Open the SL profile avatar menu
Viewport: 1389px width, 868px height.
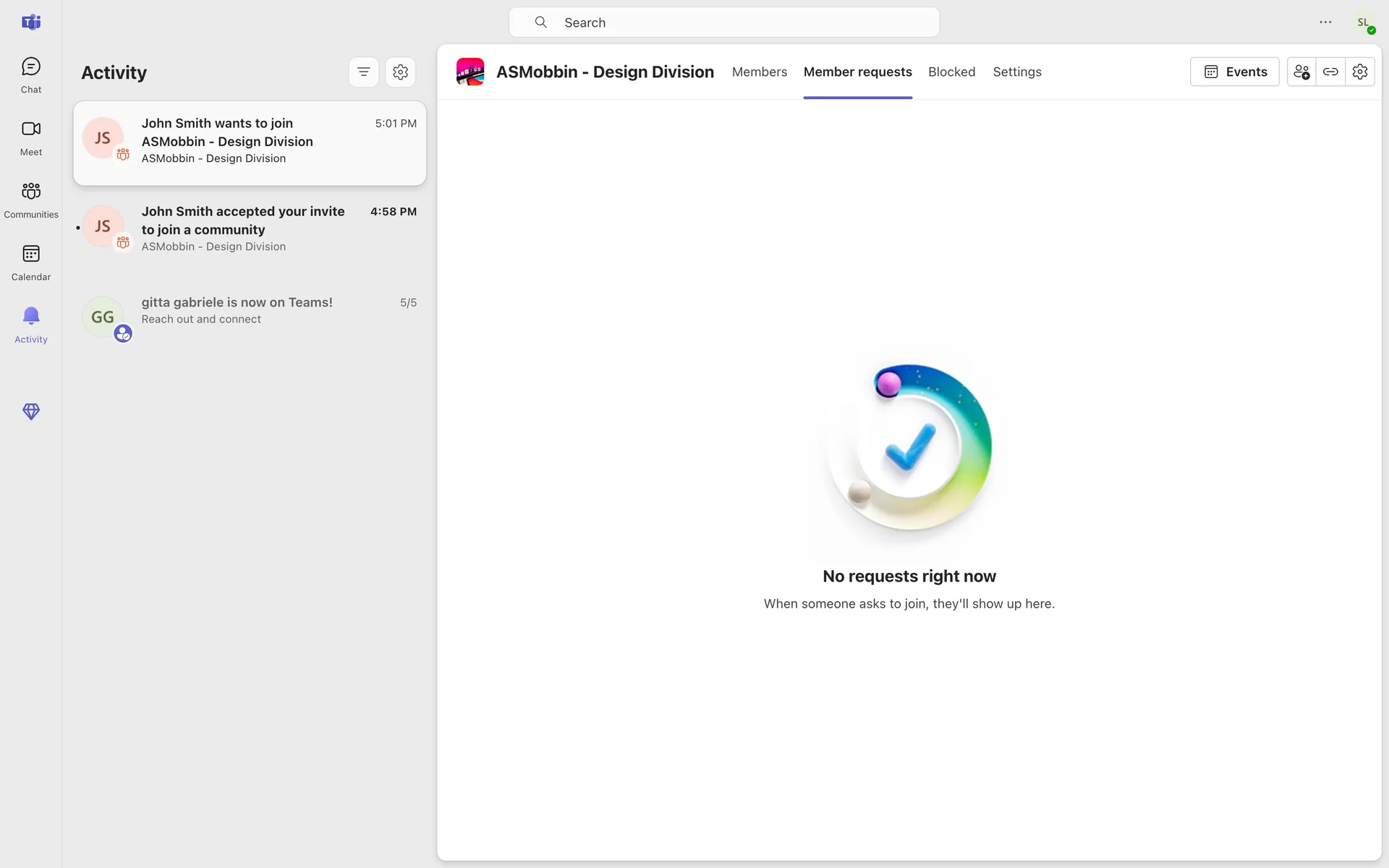pos(1364,22)
